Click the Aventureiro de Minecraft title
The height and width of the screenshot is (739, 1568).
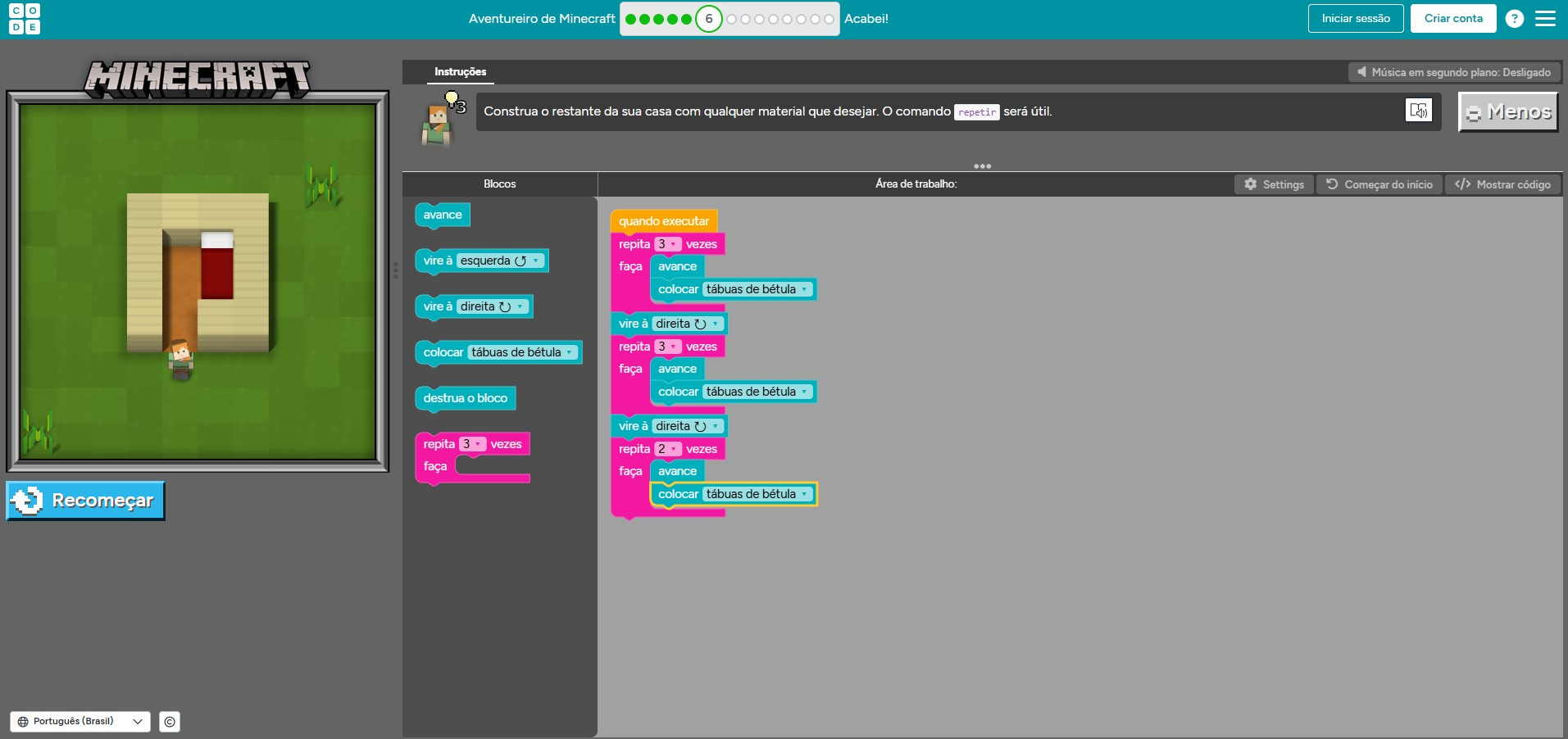tap(542, 19)
